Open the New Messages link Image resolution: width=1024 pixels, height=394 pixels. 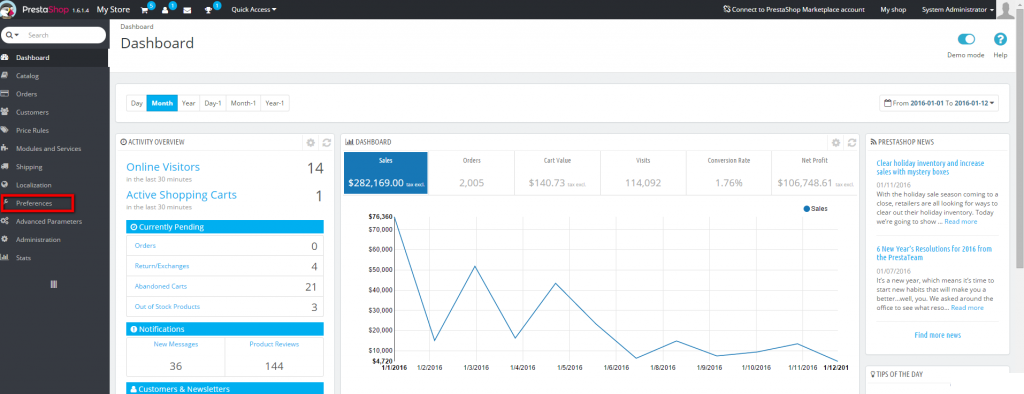pos(176,344)
